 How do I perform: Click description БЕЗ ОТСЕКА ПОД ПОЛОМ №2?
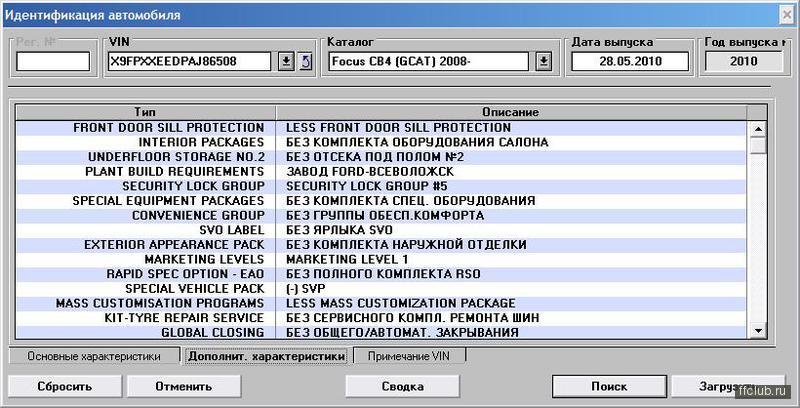pyautogui.click(x=375, y=157)
